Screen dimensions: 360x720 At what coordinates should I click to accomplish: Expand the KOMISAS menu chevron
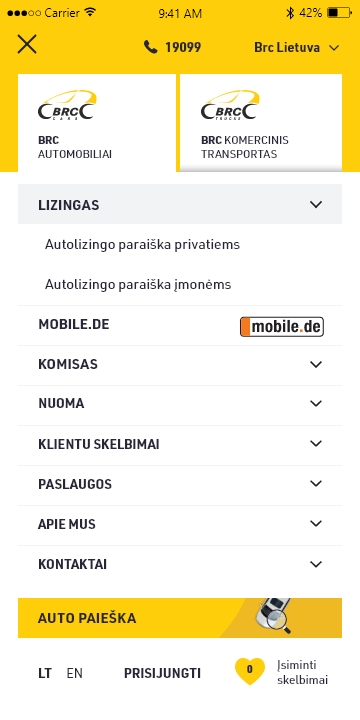316,364
